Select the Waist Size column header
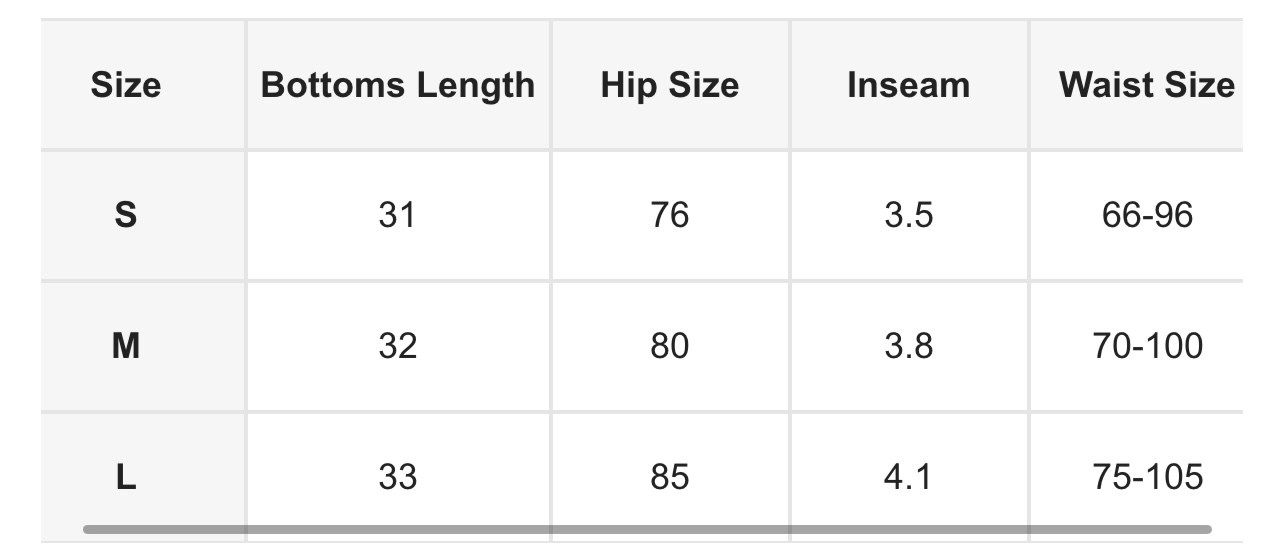This screenshot has height=544, width=1284. 1146,85
